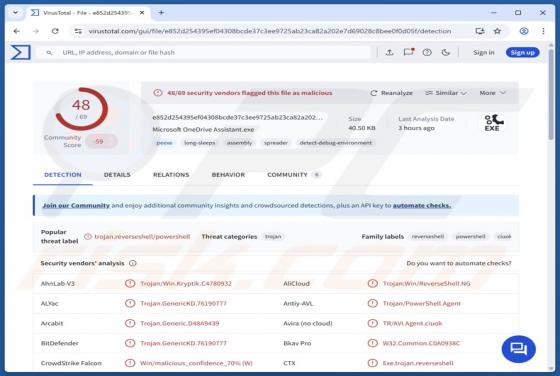Bookmark this page with the star icon
Viewport: 560px width, 376px height.
coord(497,31)
